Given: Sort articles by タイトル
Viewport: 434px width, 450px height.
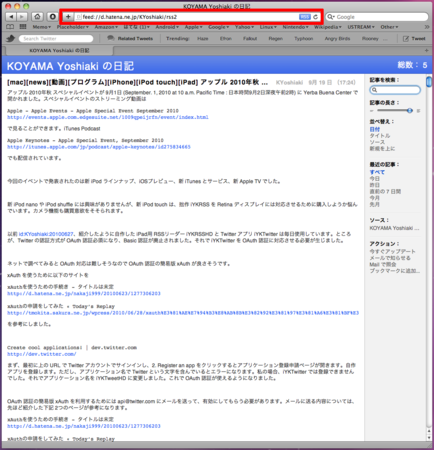Looking at the screenshot, I should coord(380,136).
